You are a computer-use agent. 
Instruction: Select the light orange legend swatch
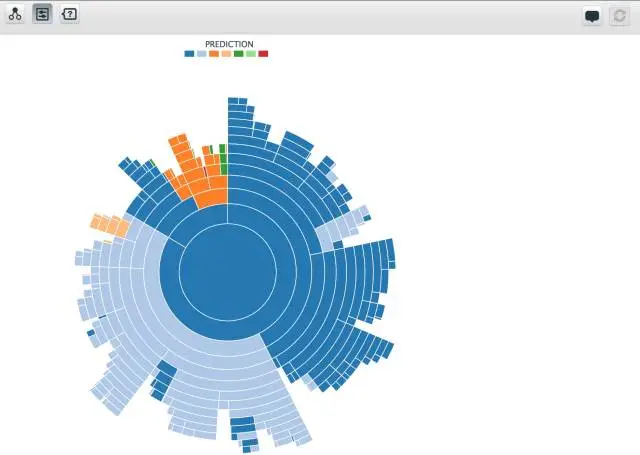coord(226,53)
